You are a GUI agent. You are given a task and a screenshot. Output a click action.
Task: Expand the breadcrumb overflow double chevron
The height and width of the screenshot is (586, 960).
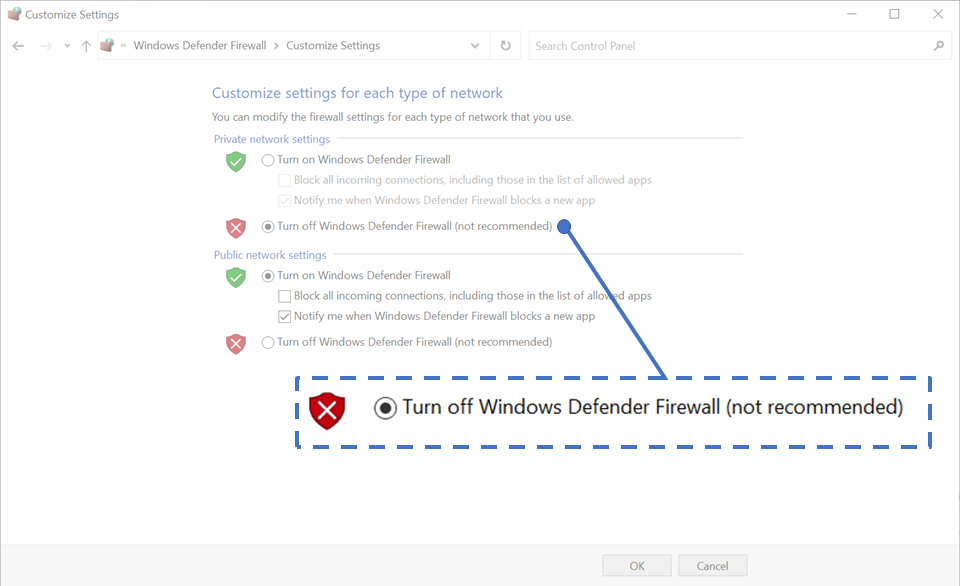pos(123,46)
